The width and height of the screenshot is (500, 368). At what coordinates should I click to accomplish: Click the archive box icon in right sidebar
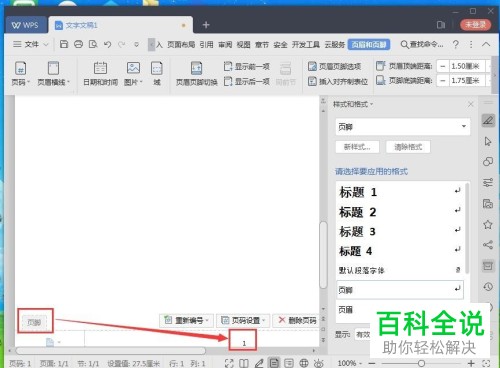(x=488, y=266)
